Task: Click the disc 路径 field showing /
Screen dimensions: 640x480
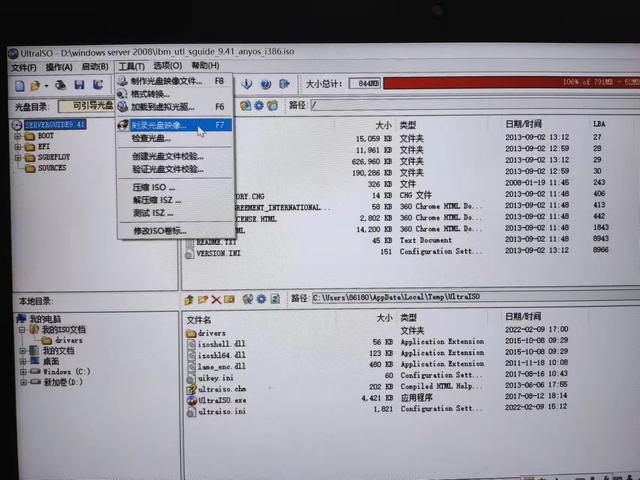Action: pos(475,104)
